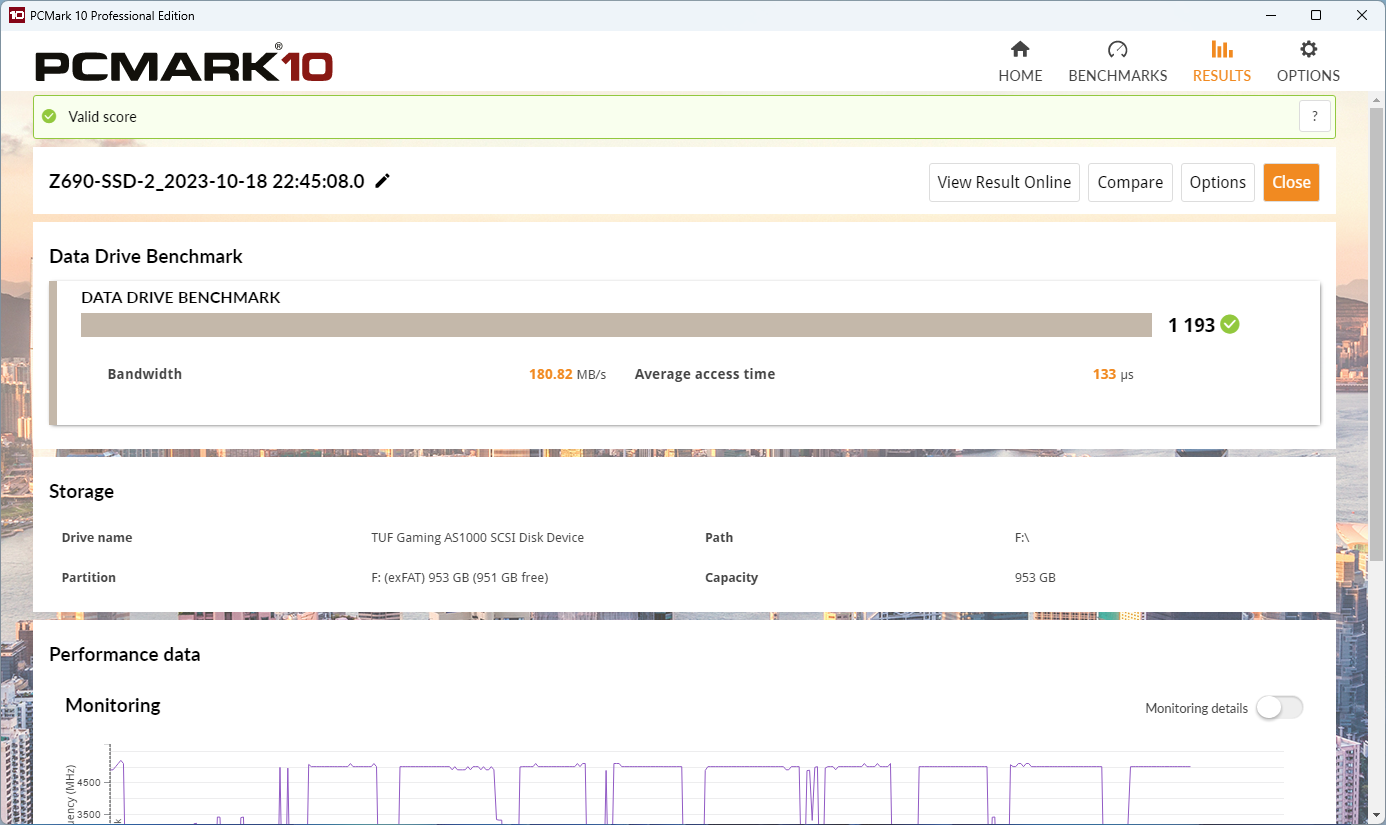Screen dimensions: 1386x825
Task: Toggle the Monitoring details switch
Action: click(x=1279, y=707)
